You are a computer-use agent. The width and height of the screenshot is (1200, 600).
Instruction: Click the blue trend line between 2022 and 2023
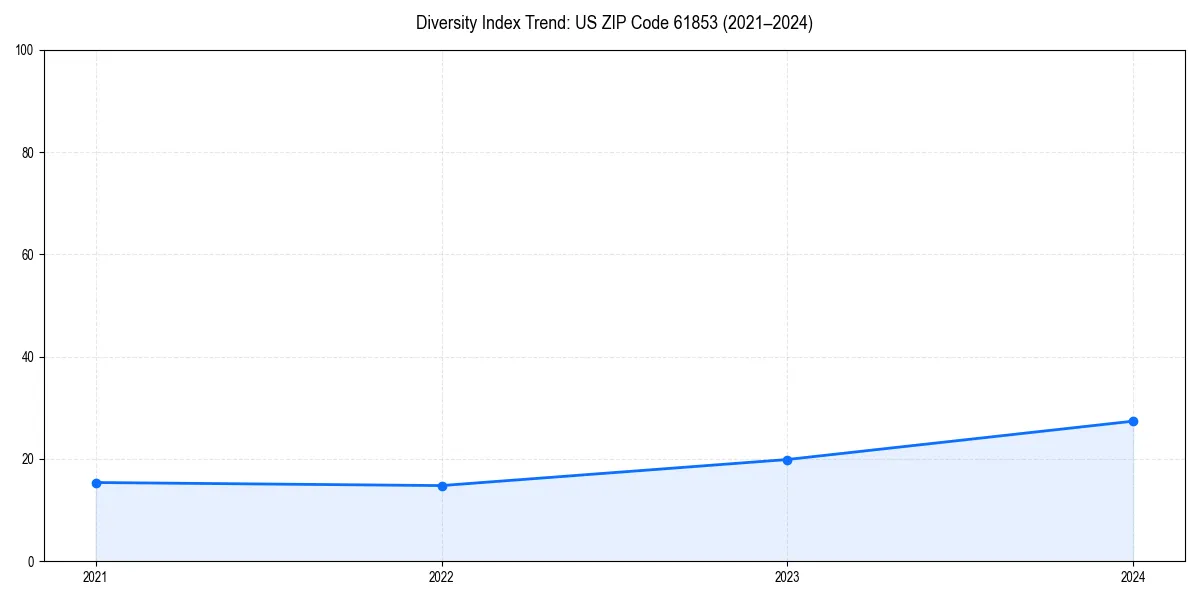coord(615,472)
